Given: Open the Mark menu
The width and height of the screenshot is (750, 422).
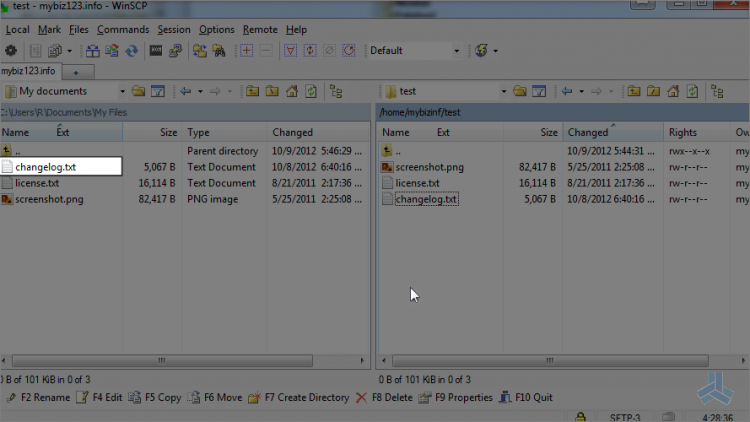Looking at the screenshot, I should (49, 30).
